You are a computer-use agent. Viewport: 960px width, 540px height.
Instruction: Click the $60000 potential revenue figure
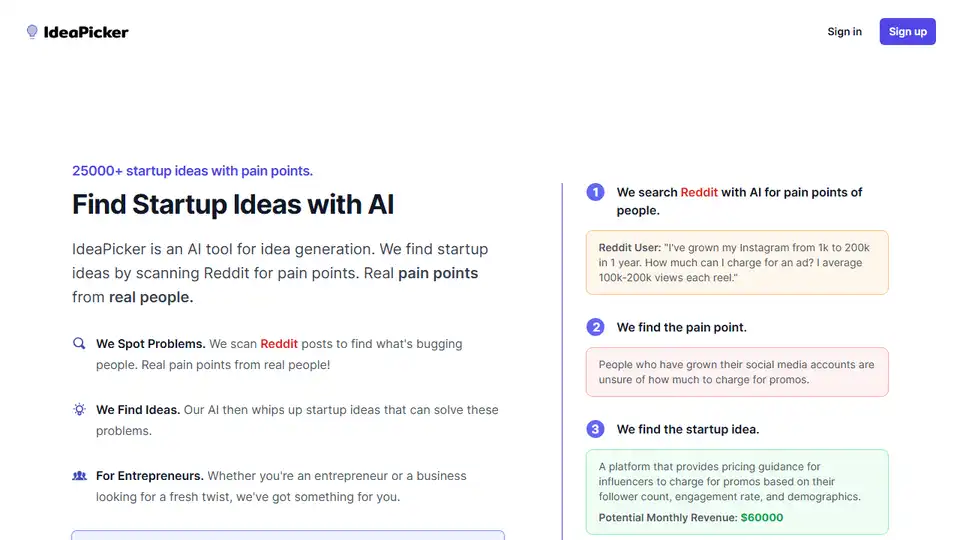tap(762, 517)
